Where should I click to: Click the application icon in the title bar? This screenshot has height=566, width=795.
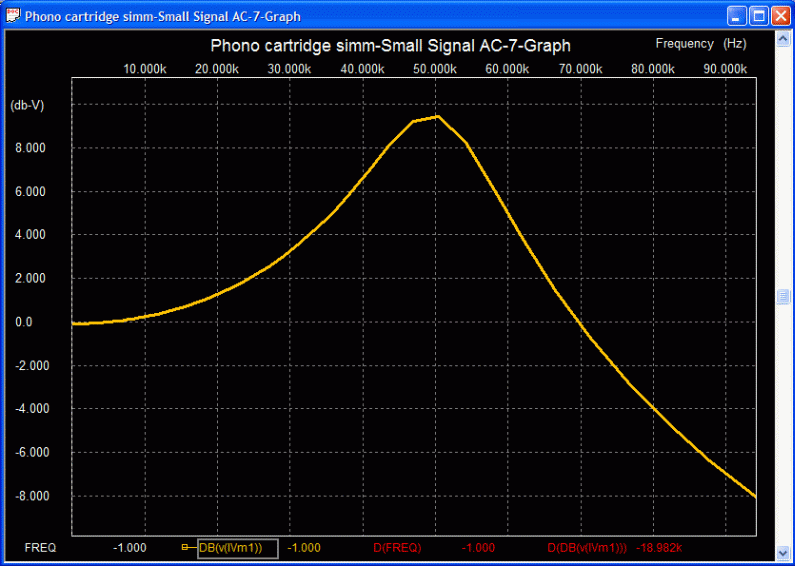[12, 16]
